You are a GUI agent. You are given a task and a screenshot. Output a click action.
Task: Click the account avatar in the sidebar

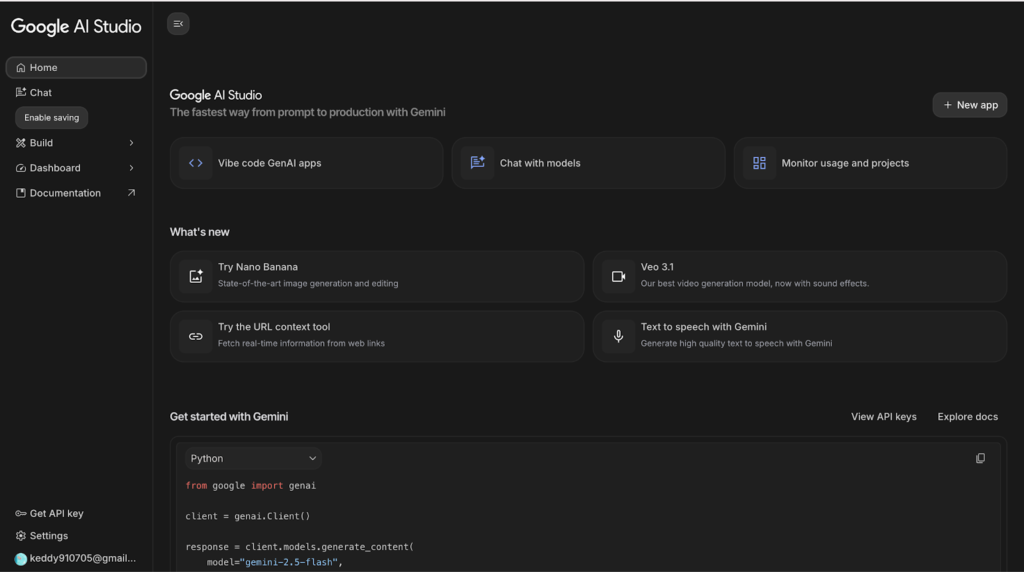(21, 559)
